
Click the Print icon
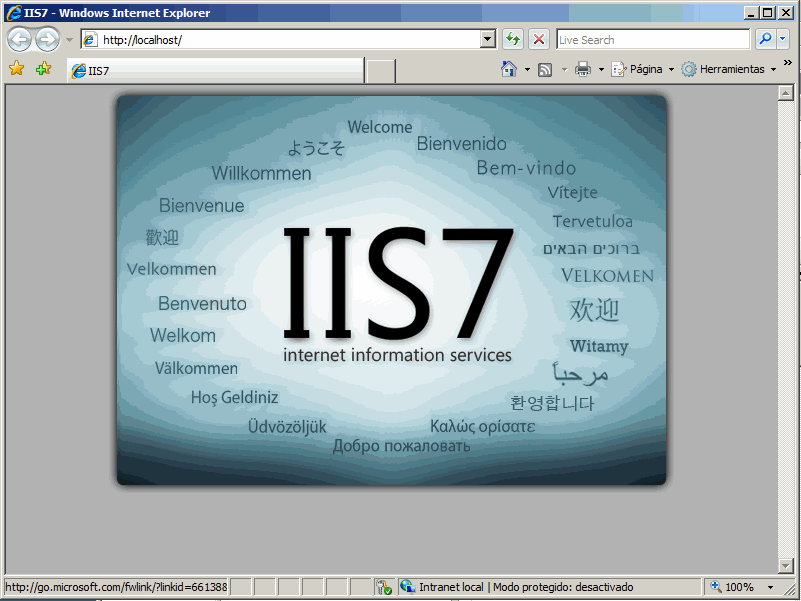[x=583, y=69]
